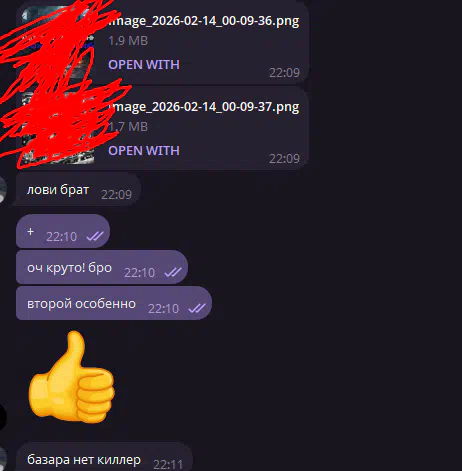This screenshot has height=471, width=462.
Task: Click sender avatar beside 'базара нет киллер'
Action: [x=3, y=459]
